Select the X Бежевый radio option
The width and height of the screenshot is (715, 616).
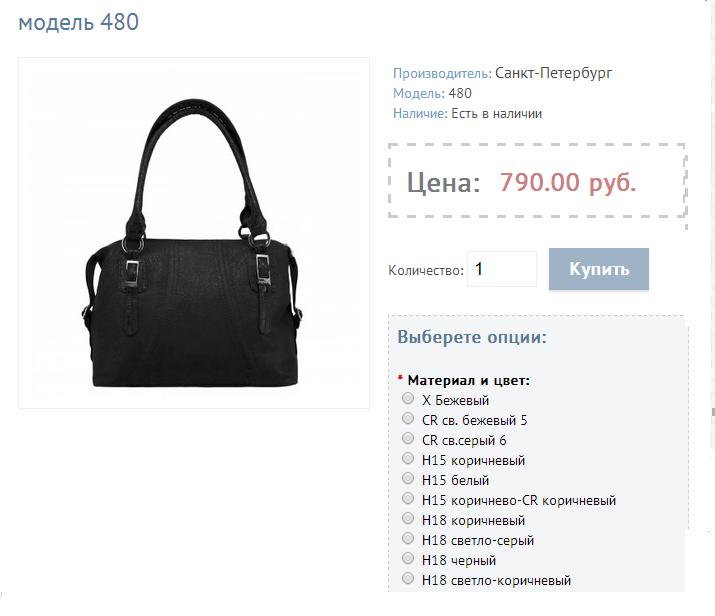tap(408, 399)
